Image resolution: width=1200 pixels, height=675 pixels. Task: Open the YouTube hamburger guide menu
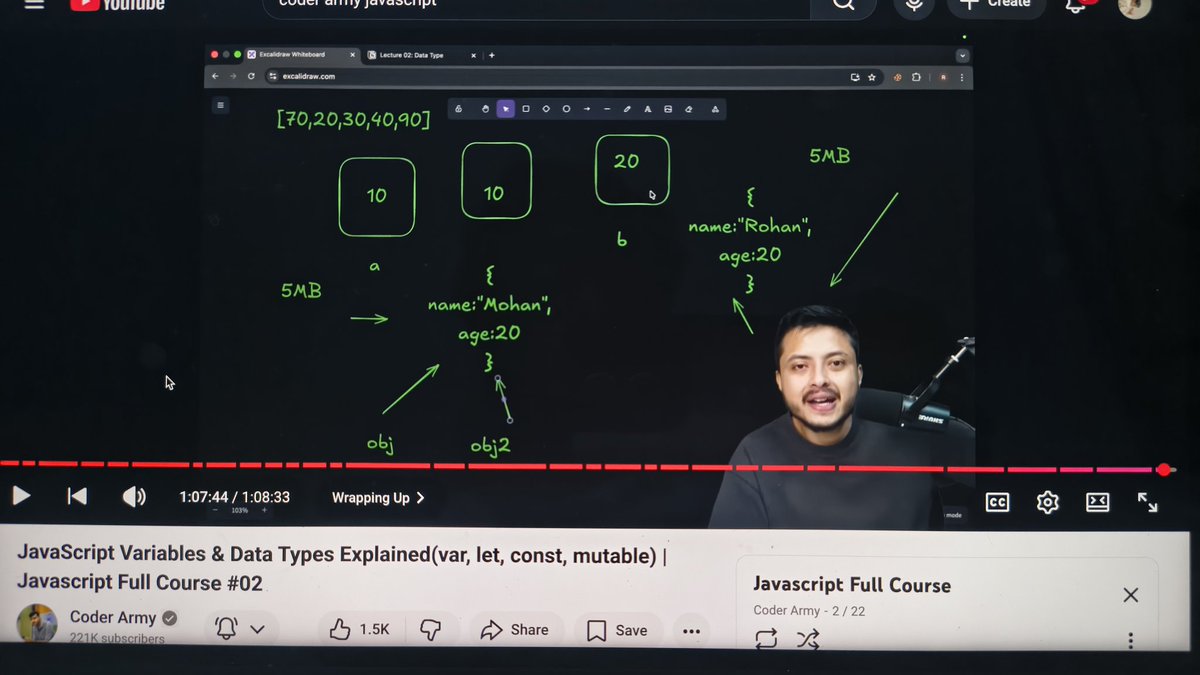[x=34, y=4]
